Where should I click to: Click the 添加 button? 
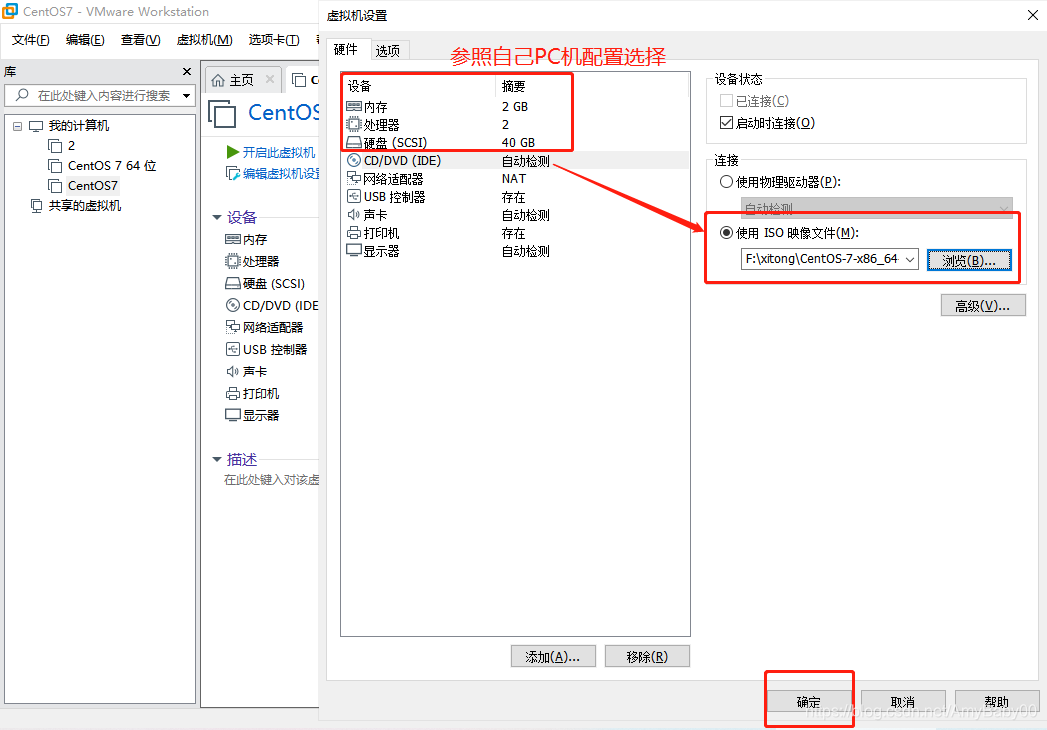point(553,657)
